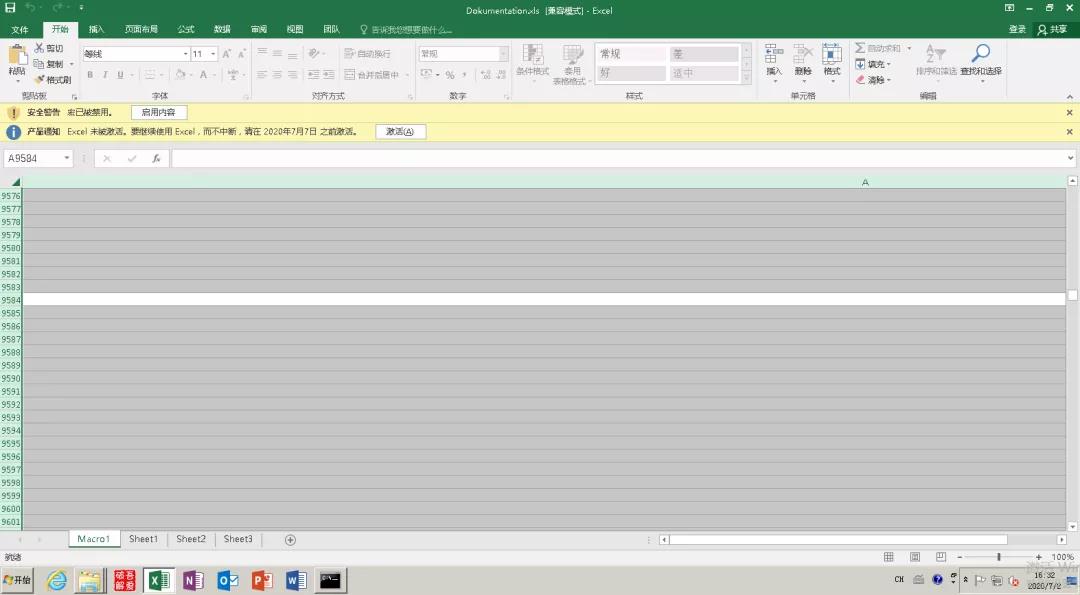The image size is (1080, 595).
Task: Expand the font size dropdown
Action: 214,54
